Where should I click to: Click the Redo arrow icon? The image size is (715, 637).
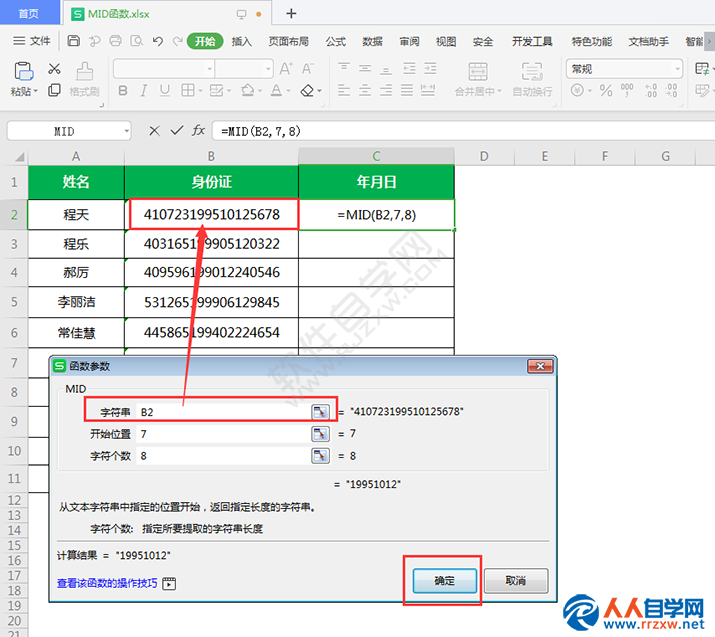[x=178, y=41]
